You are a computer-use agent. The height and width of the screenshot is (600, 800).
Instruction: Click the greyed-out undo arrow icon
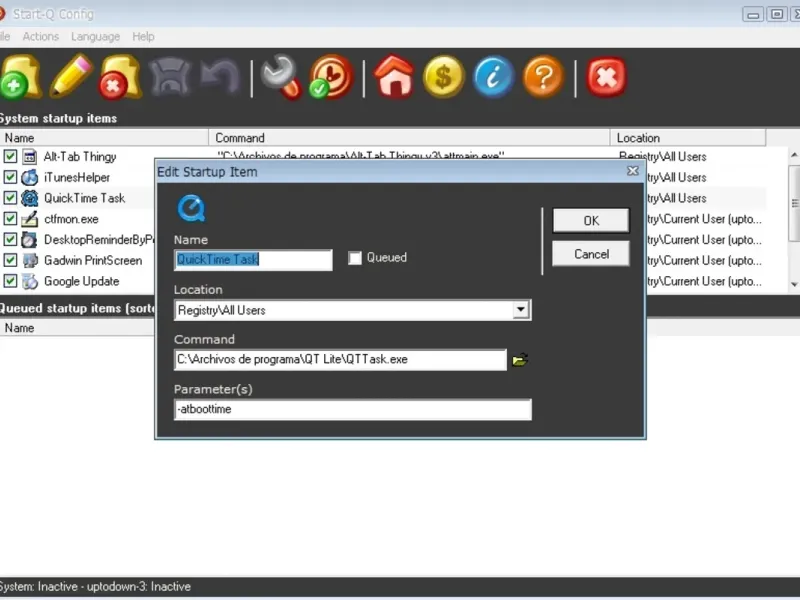point(220,77)
